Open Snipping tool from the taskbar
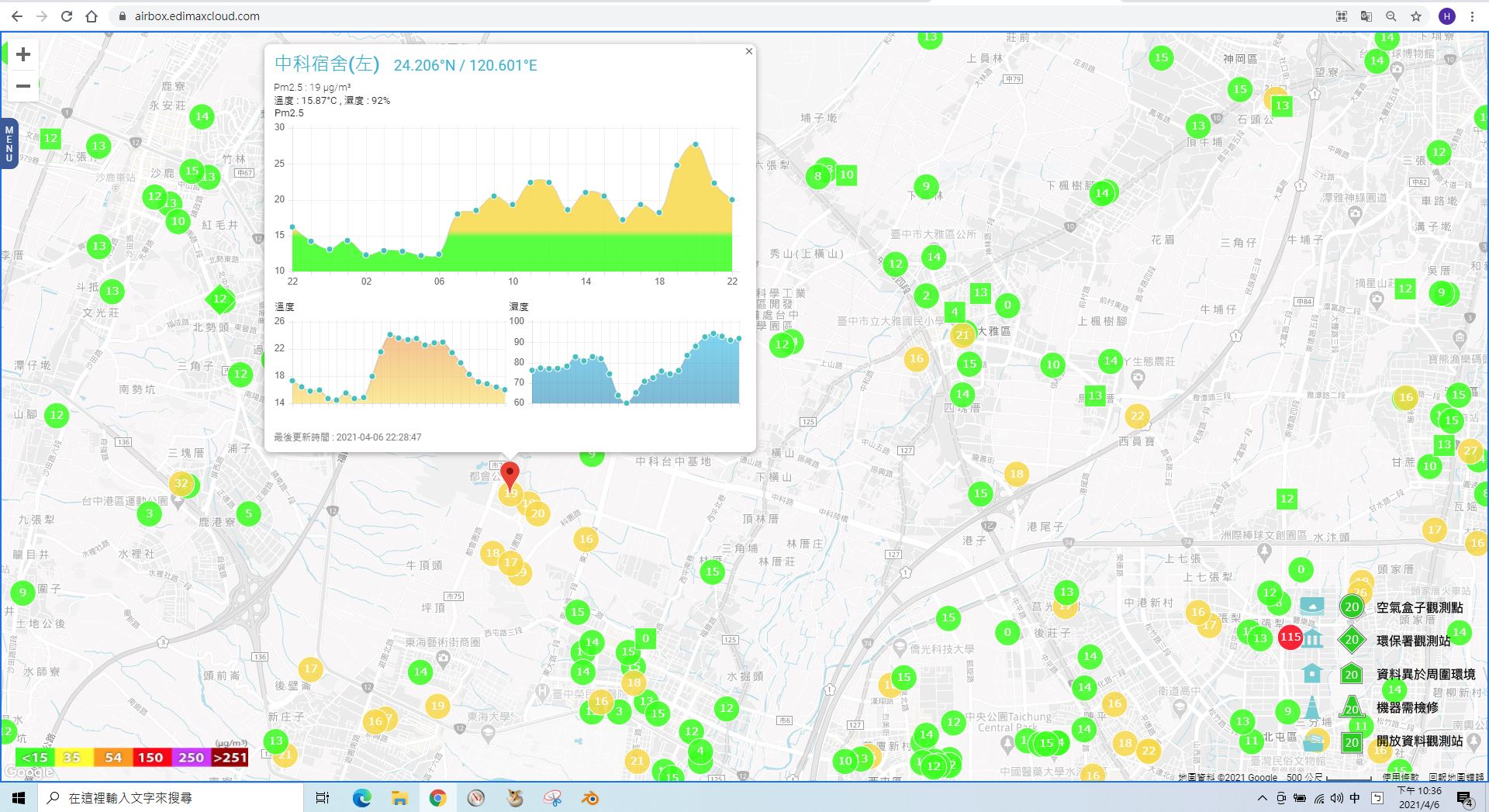The height and width of the screenshot is (812, 1489). pyautogui.click(x=552, y=798)
